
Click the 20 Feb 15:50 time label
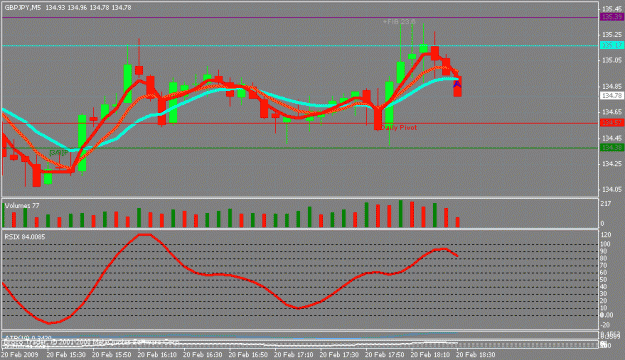pyautogui.click(x=111, y=354)
